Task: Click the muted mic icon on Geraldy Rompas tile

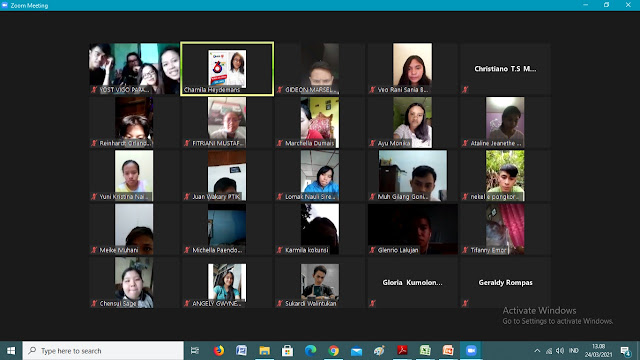Action: 465,303
